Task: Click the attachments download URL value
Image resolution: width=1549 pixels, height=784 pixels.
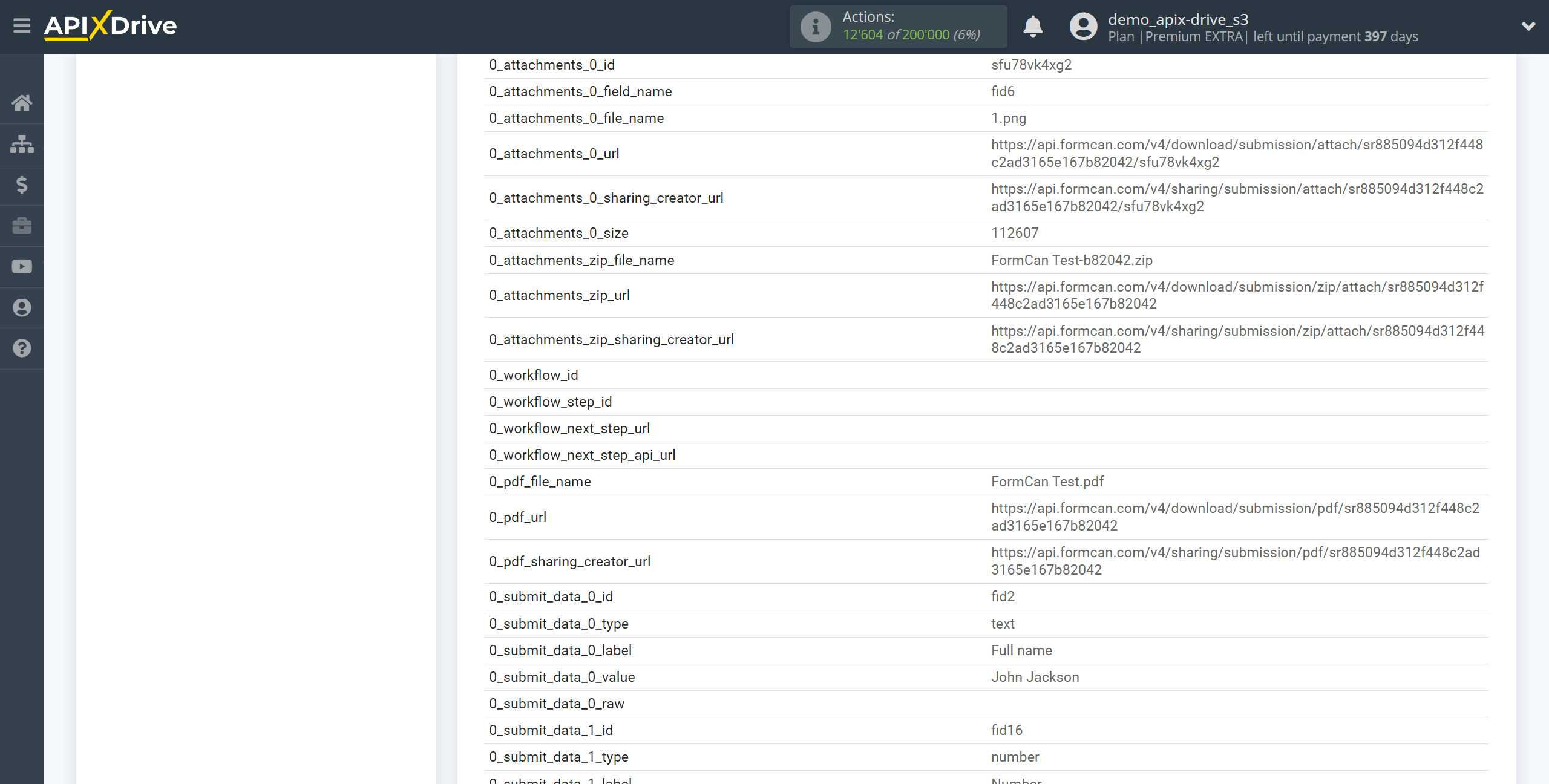Action: pos(1237,154)
